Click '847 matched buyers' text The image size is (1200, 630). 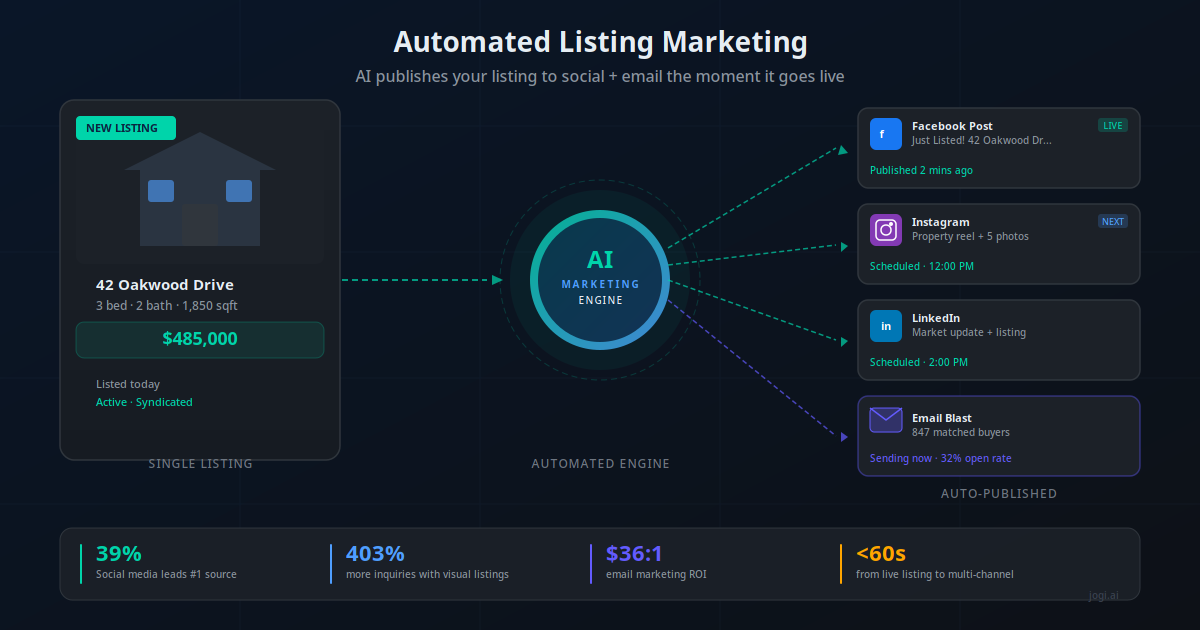pyautogui.click(x=961, y=433)
